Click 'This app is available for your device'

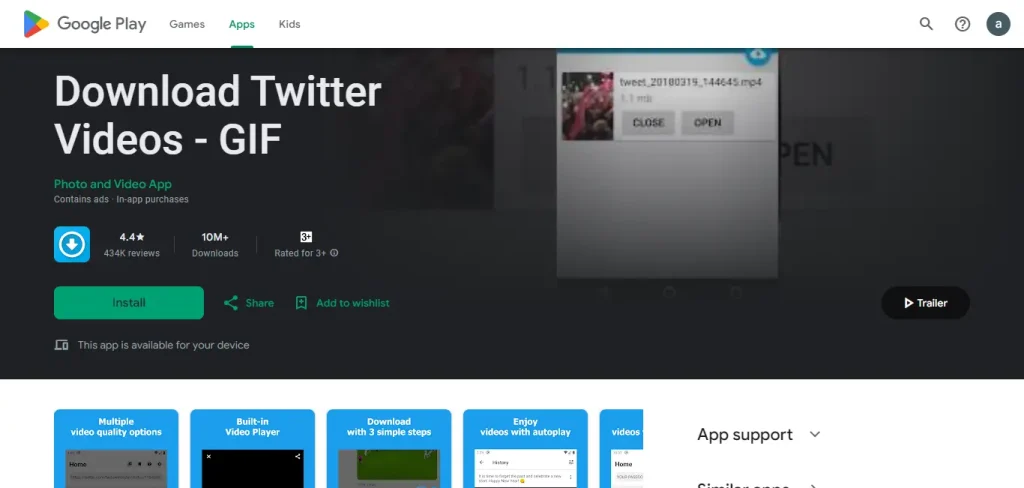(163, 345)
